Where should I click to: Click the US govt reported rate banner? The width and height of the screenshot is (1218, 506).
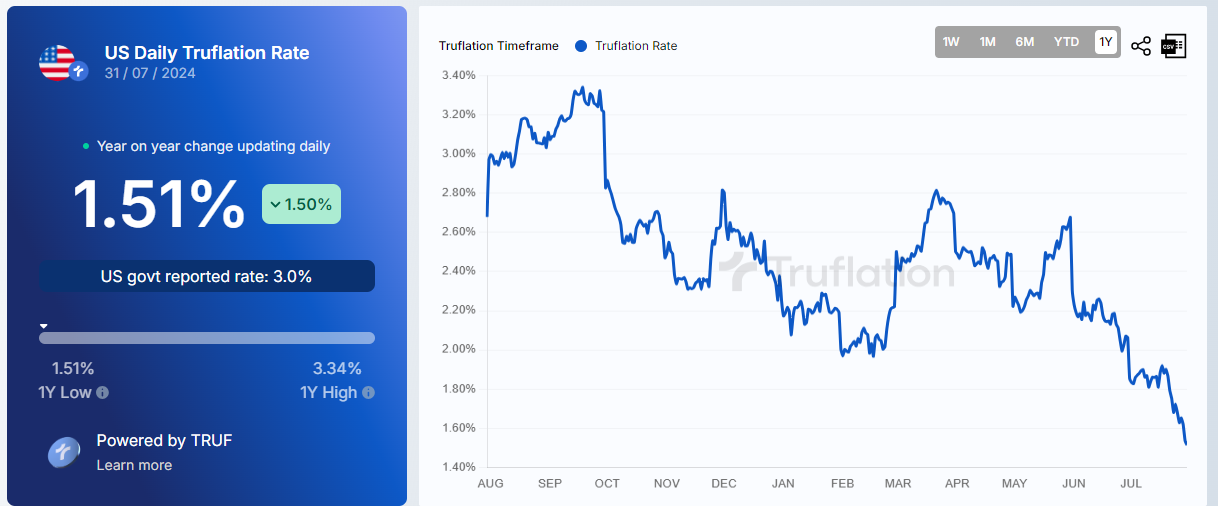(x=207, y=276)
